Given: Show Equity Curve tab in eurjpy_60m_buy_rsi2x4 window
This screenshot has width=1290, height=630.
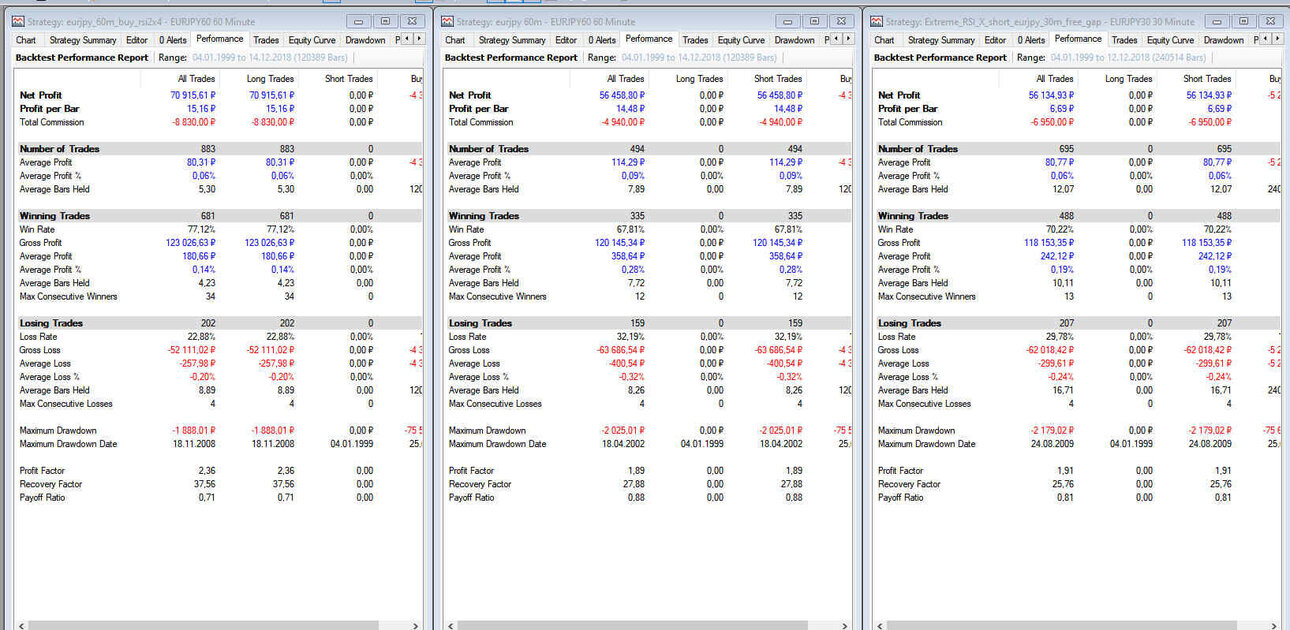Looking at the screenshot, I should [313, 40].
